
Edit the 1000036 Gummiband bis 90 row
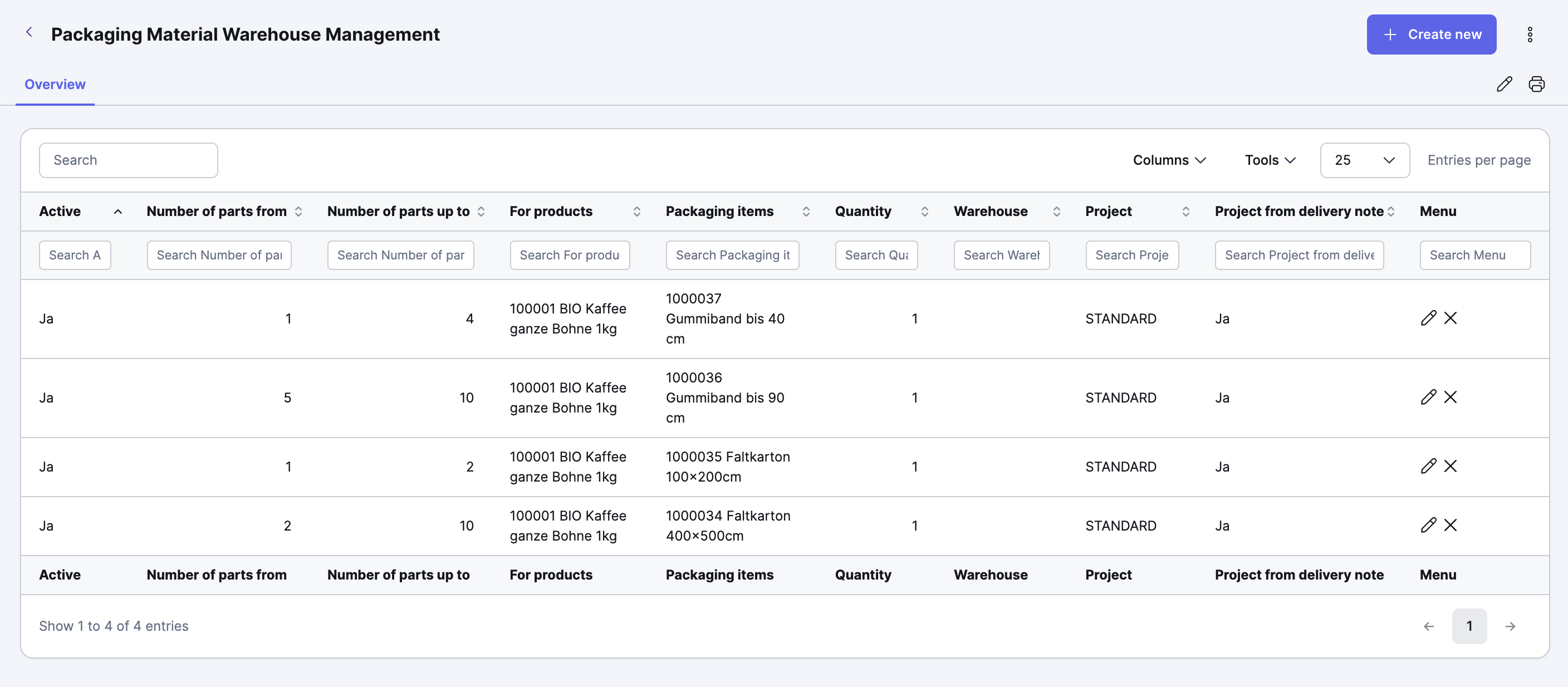pos(1428,398)
